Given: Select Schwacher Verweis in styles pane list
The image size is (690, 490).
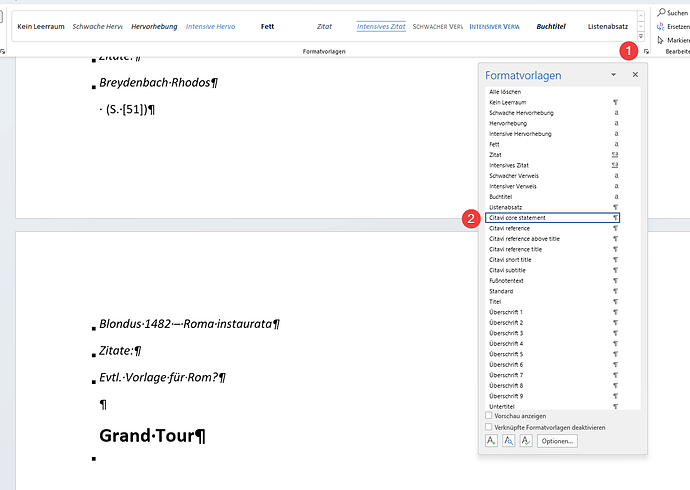Looking at the screenshot, I should point(552,176).
